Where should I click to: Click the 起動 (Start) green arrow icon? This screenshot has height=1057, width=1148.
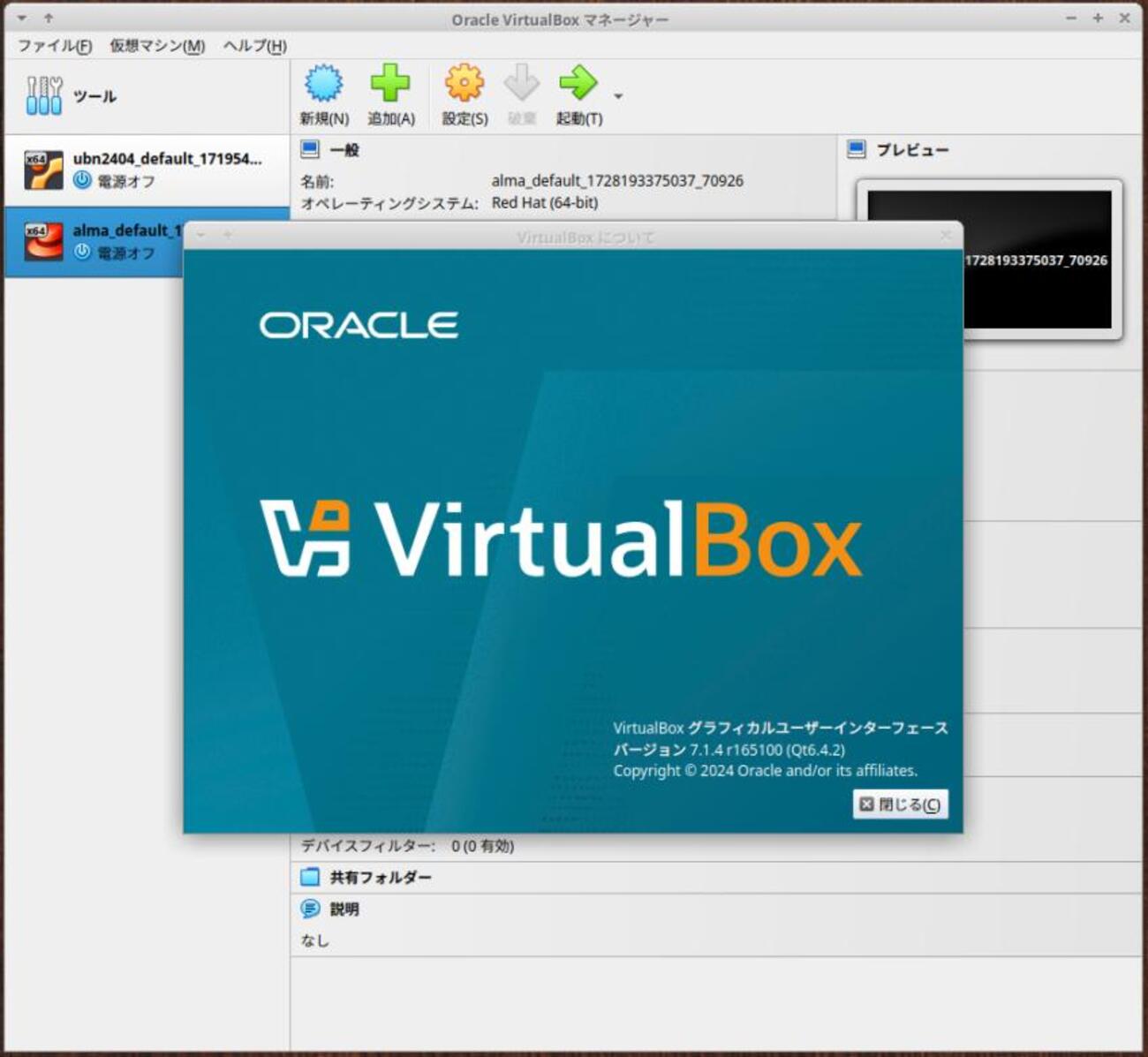point(578,84)
